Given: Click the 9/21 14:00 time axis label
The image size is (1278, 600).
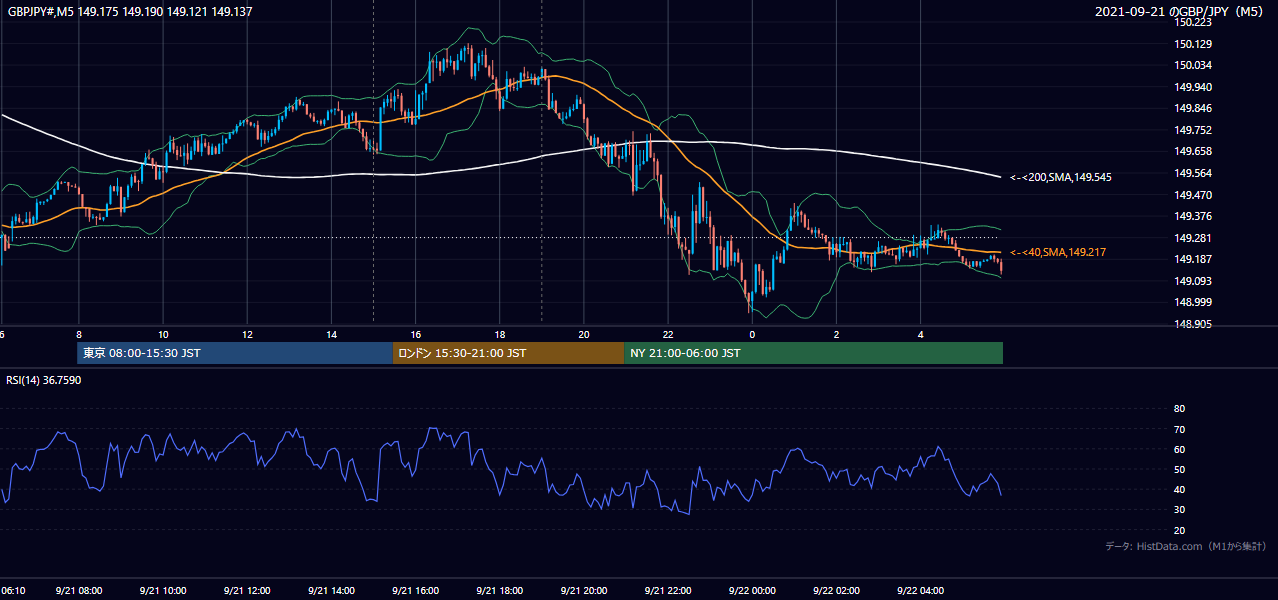Looking at the screenshot, I should (x=331, y=591).
